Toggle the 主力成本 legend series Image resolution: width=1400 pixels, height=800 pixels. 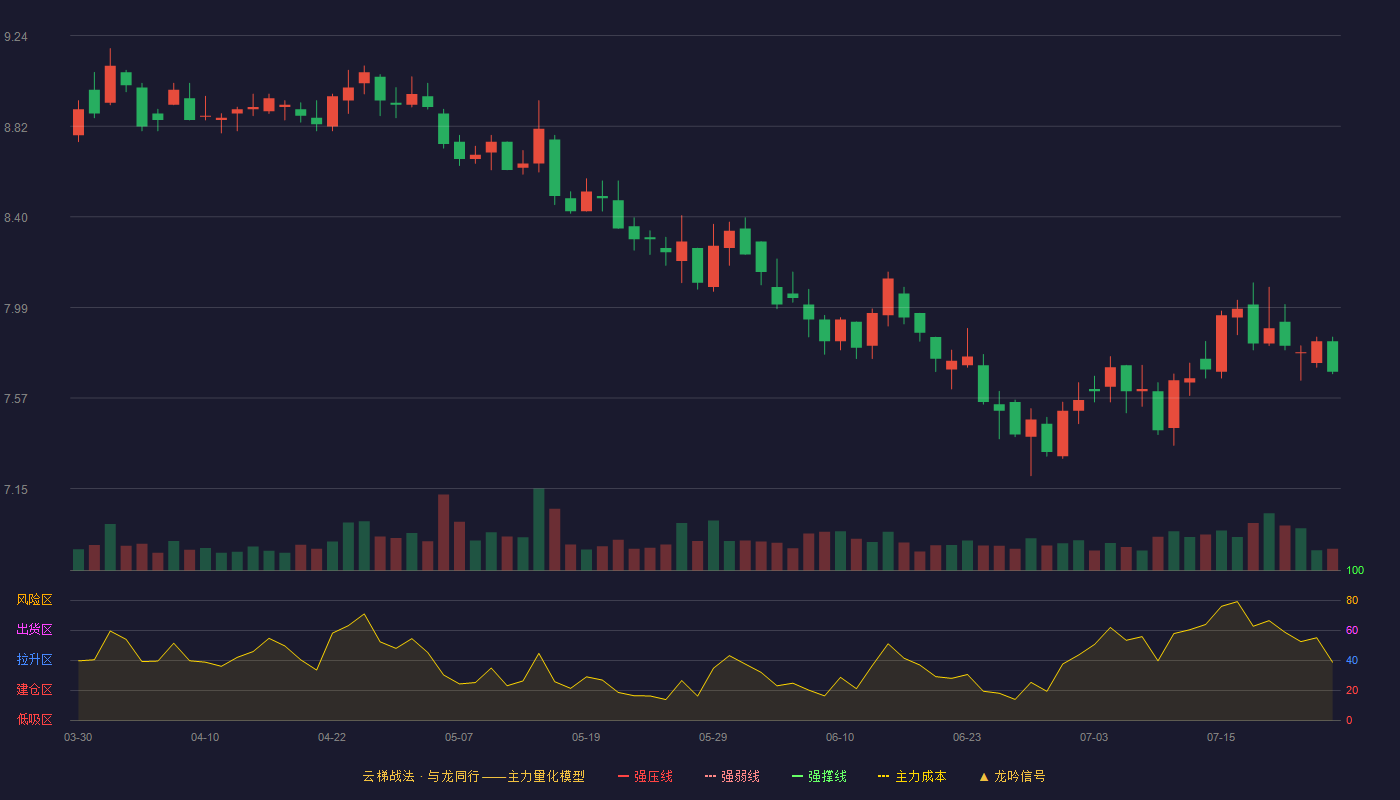point(912,776)
